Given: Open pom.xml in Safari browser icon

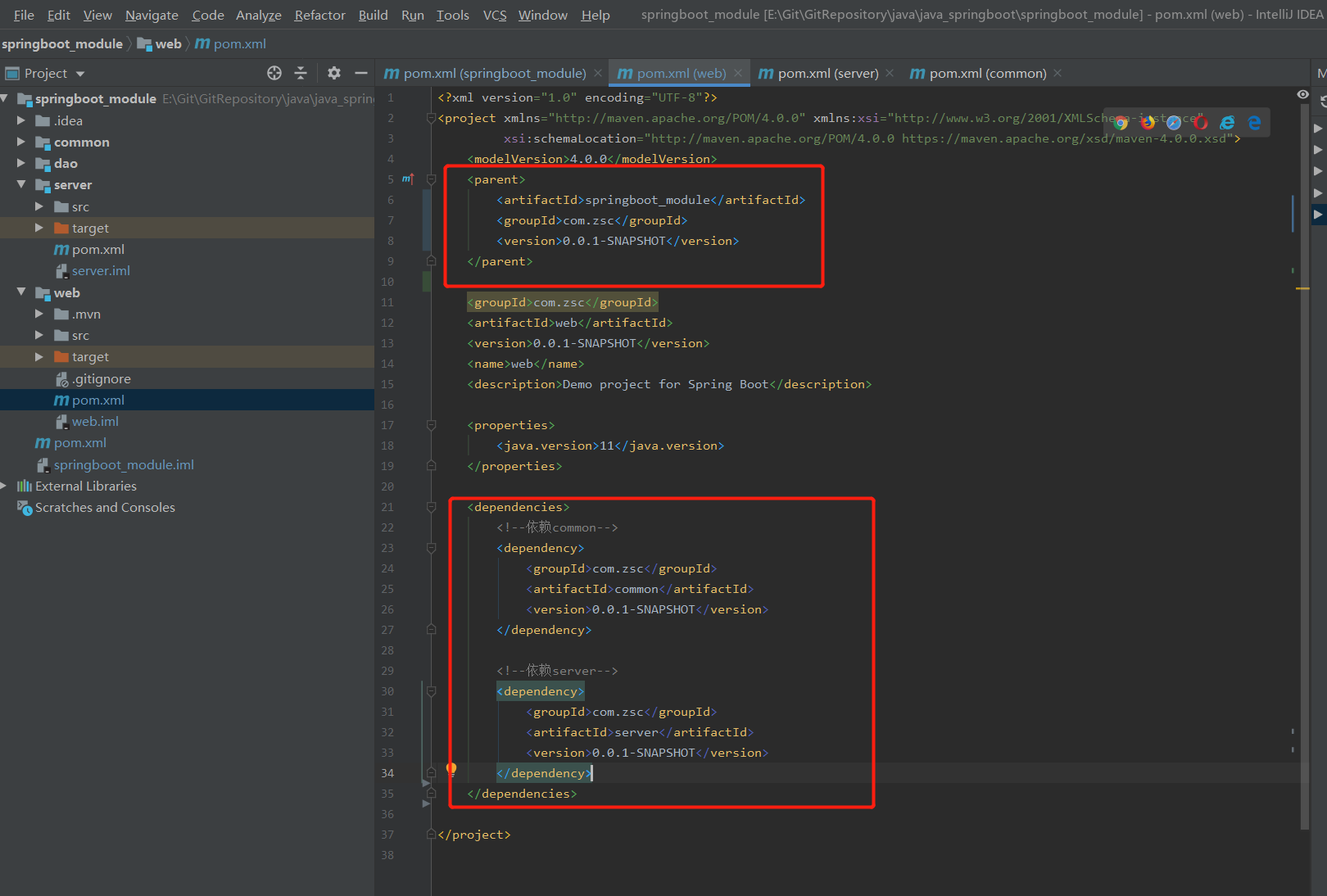Looking at the screenshot, I should (x=1174, y=123).
